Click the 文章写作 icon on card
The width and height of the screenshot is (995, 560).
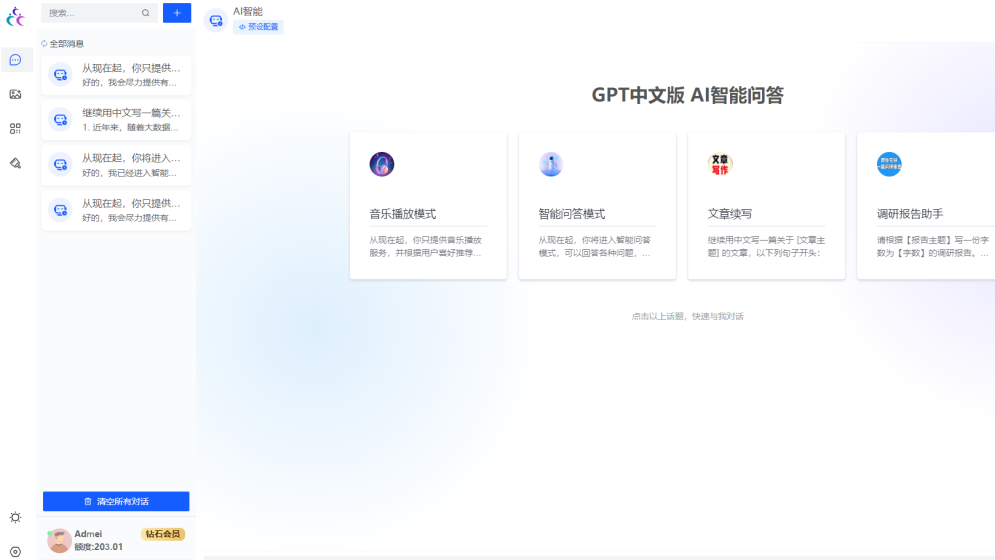(720, 164)
